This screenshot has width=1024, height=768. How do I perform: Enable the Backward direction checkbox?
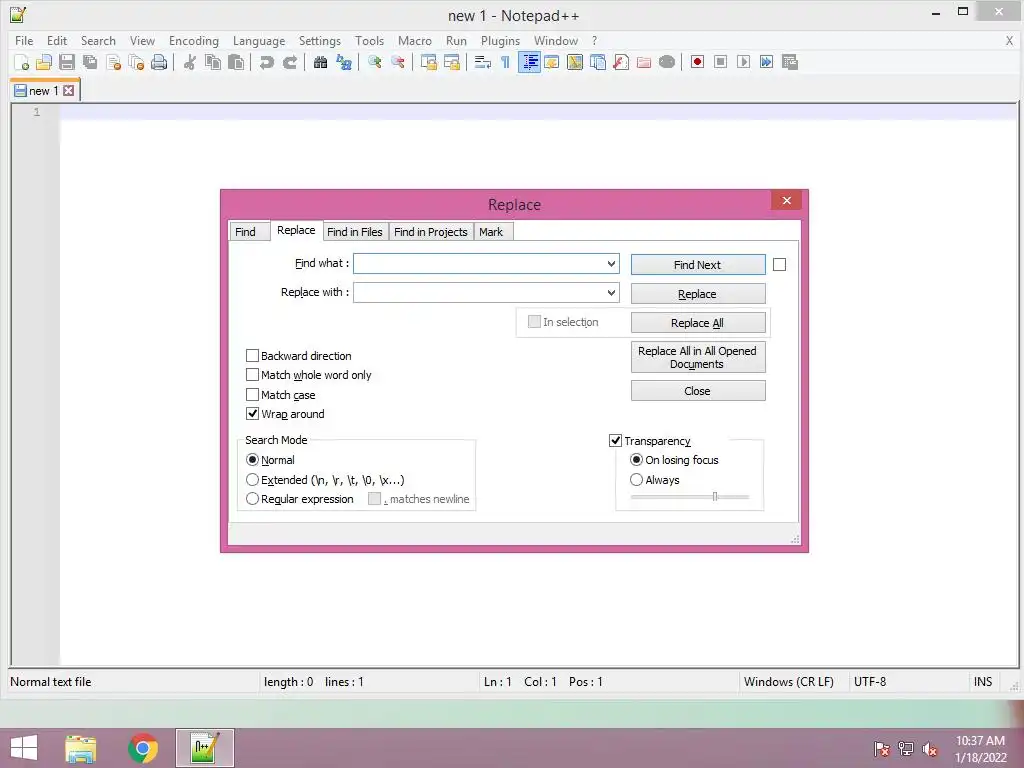252,356
